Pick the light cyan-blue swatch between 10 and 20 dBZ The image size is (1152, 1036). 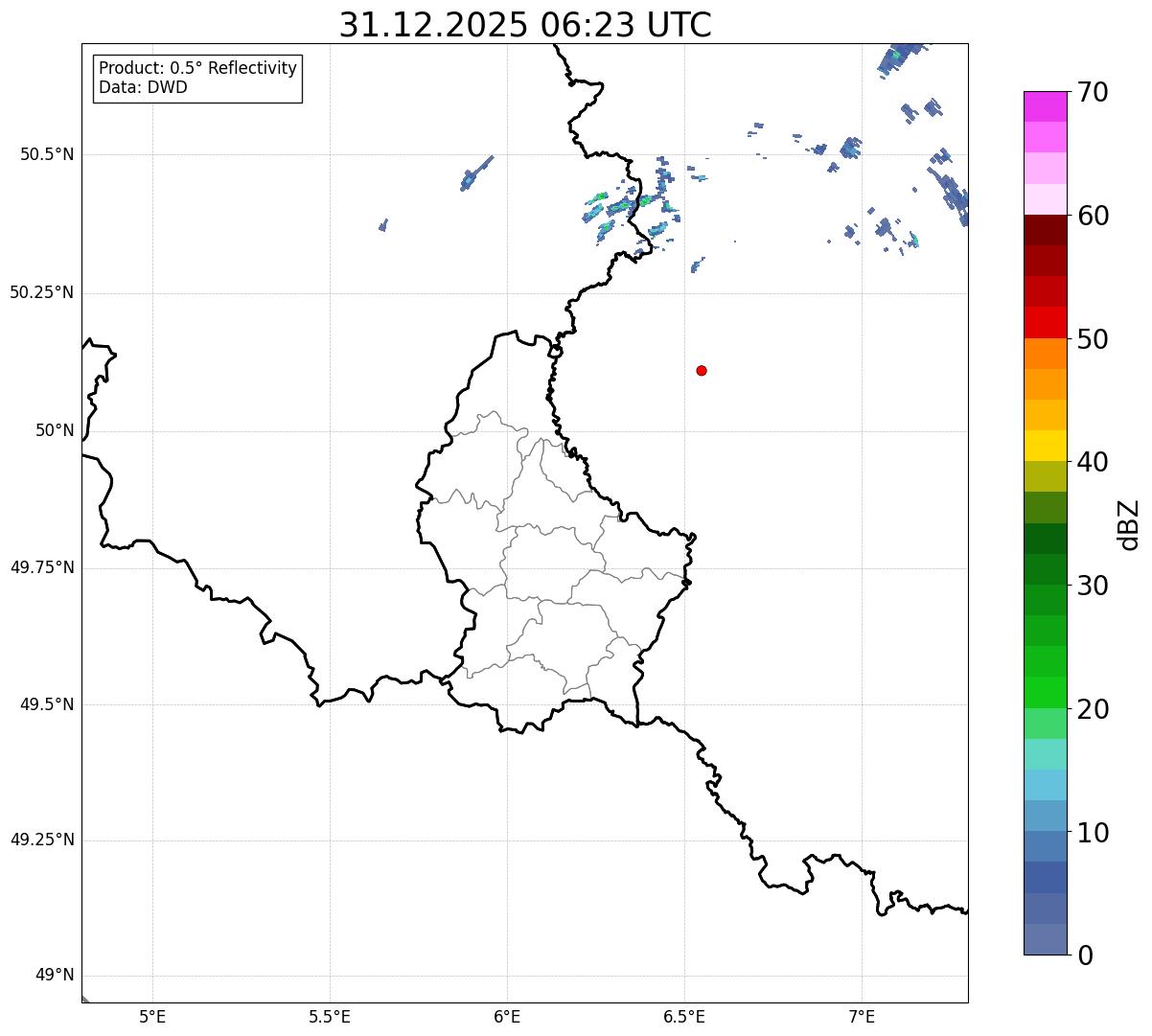click(1045, 785)
